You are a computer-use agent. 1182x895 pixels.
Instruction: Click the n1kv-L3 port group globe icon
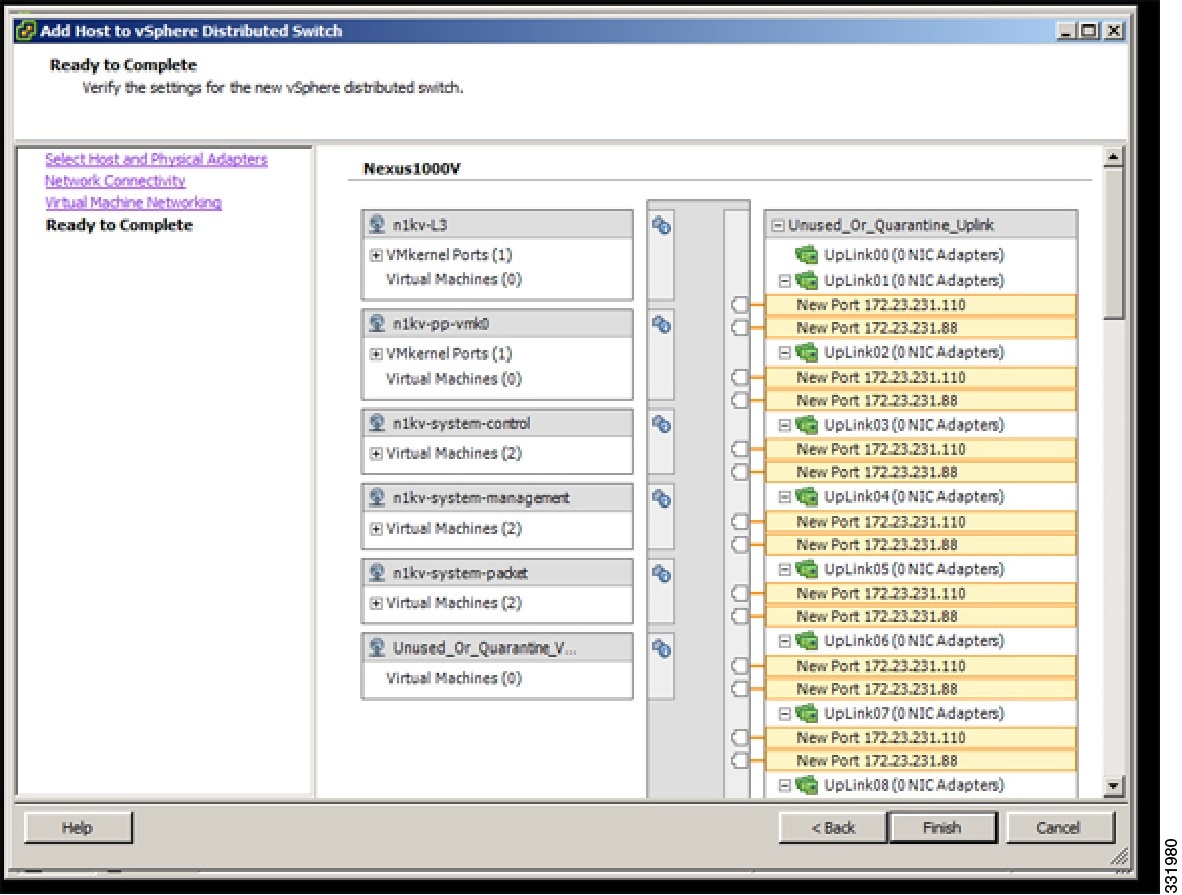pyautogui.click(x=377, y=224)
